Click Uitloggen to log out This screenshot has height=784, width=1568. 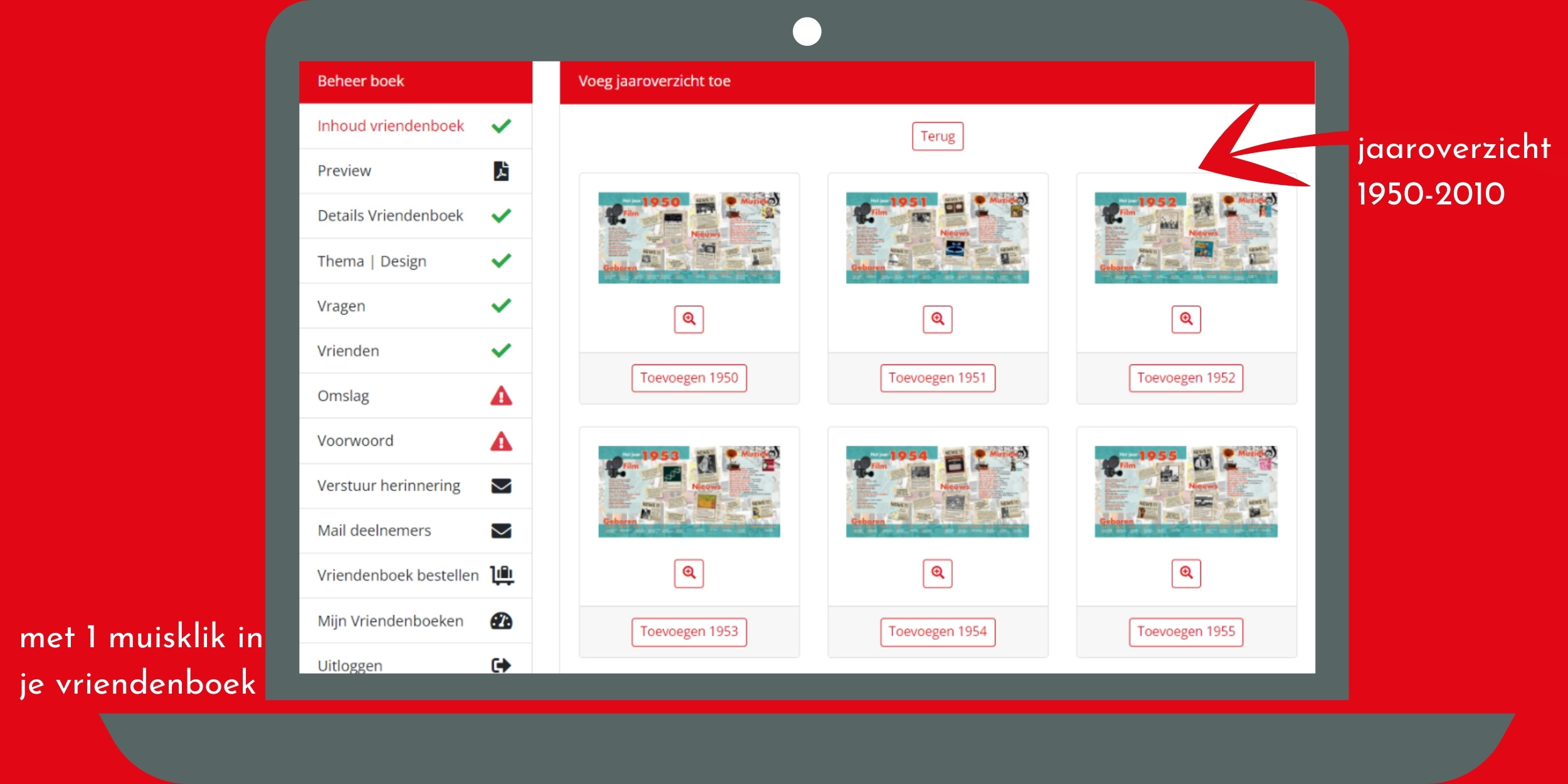415,660
